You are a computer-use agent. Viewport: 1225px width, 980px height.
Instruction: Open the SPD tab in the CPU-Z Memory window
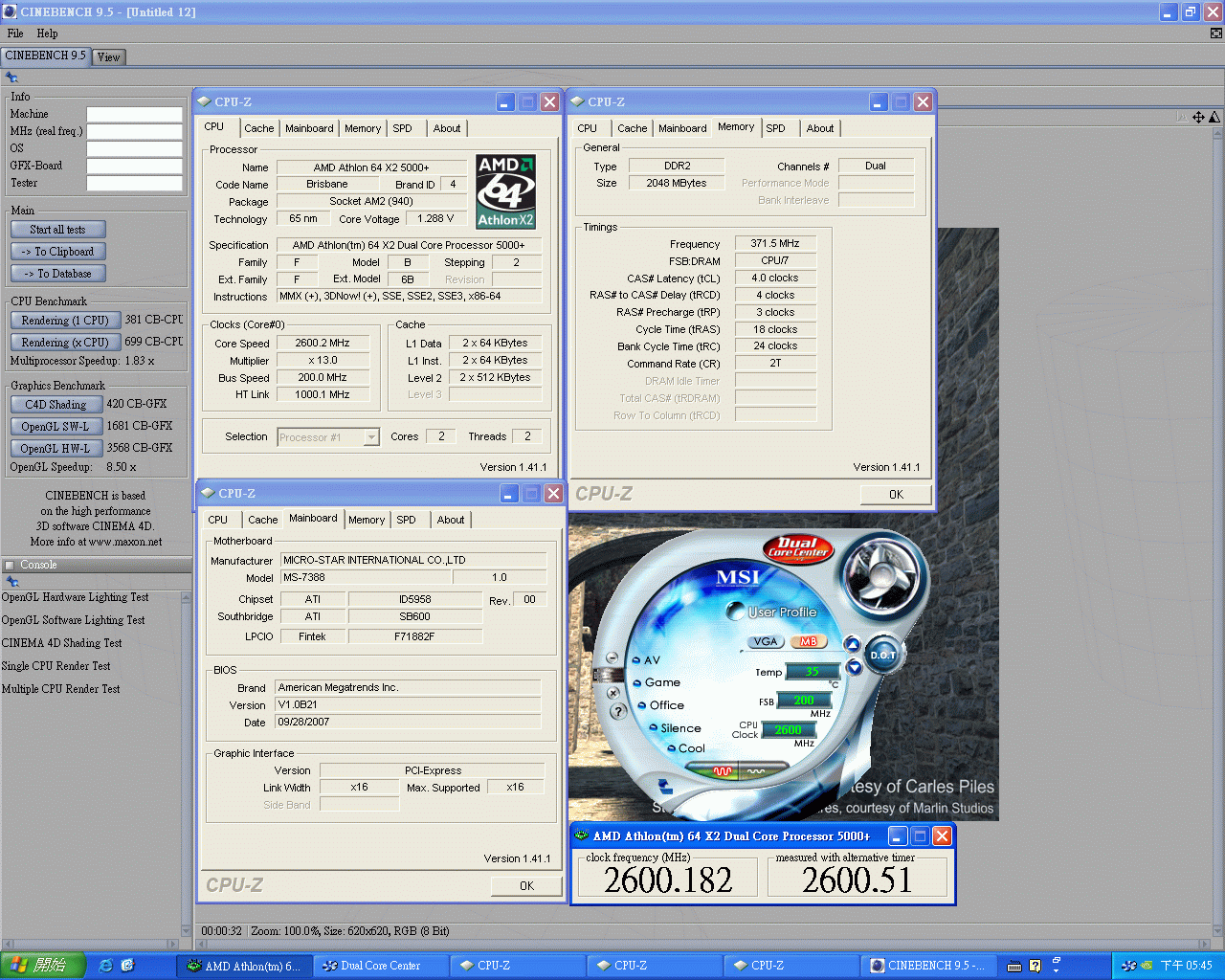pos(775,128)
